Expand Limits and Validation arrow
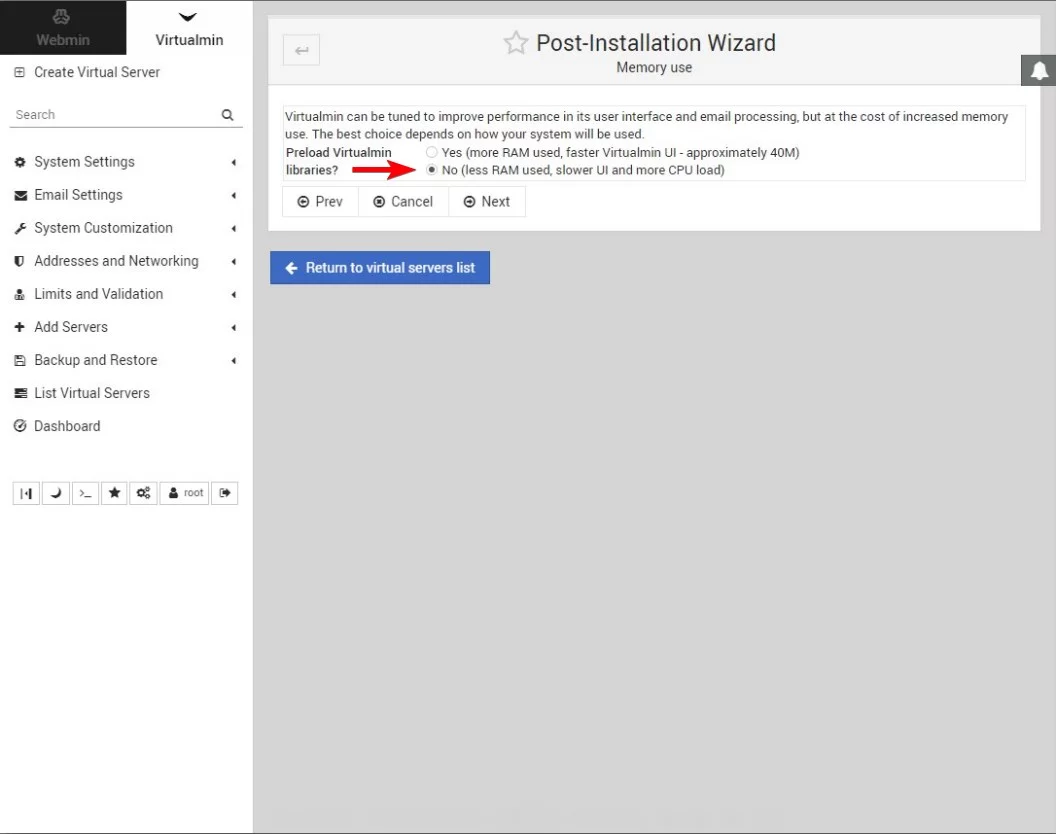 (234, 294)
